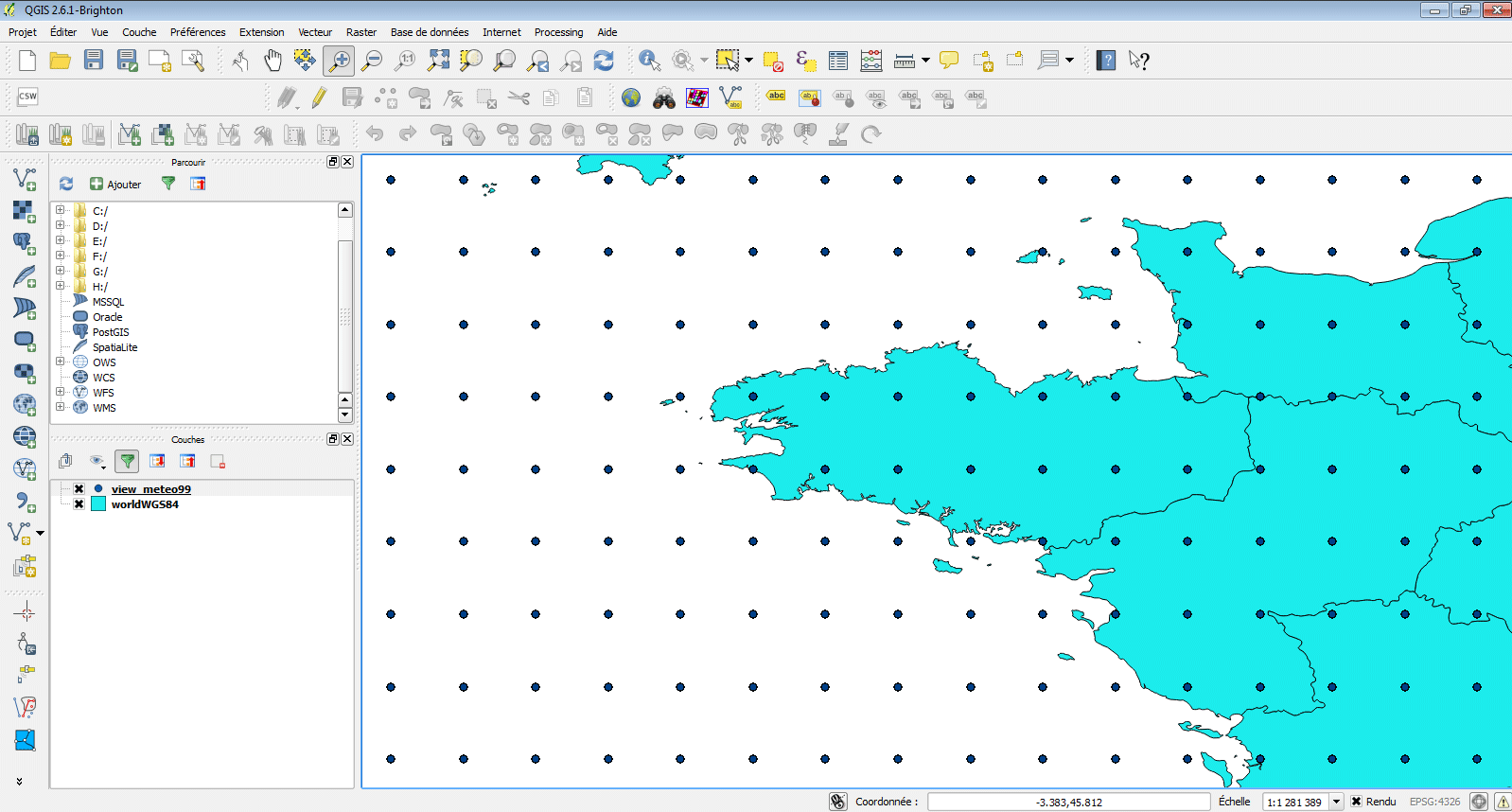Expand the C:/ drive in browser
The width and height of the screenshot is (1512, 812).
[61, 210]
